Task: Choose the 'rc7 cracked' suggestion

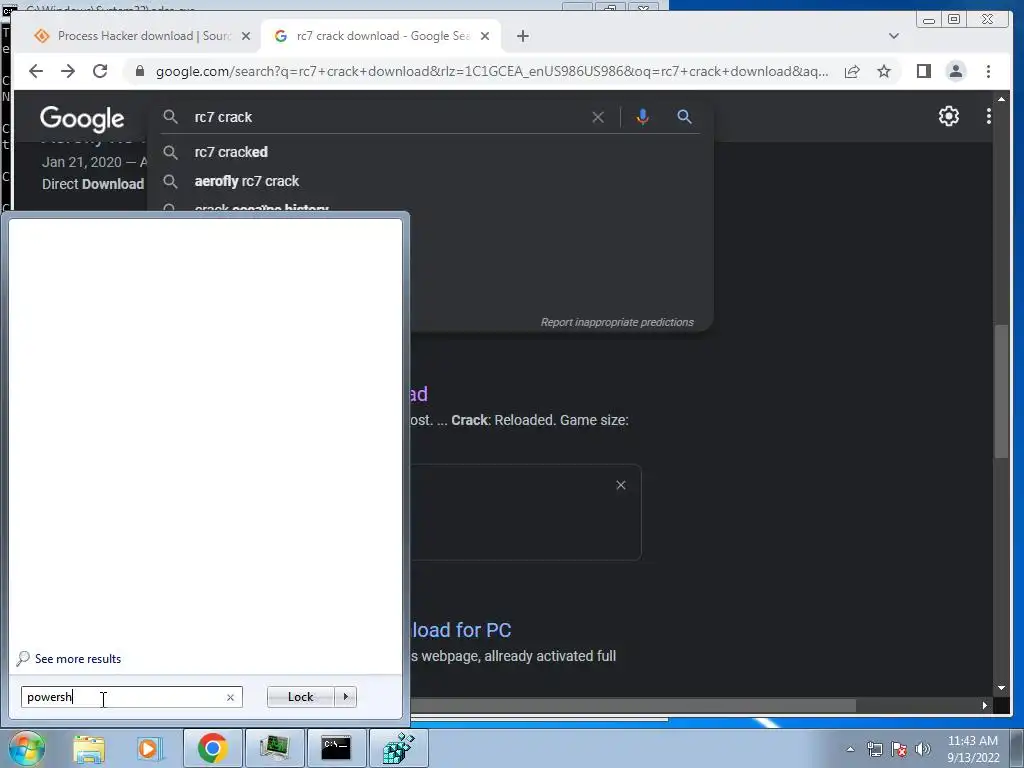Action: click(431, 152)
